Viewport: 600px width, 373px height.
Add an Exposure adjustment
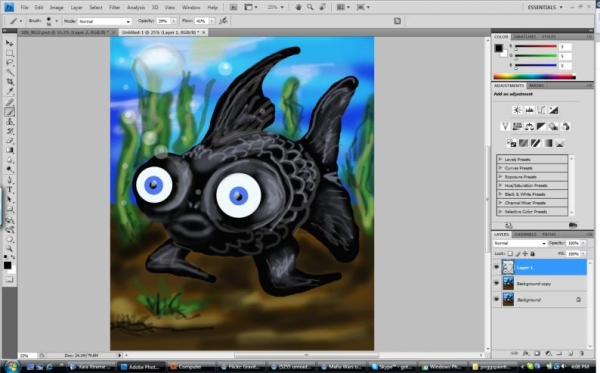553,111
